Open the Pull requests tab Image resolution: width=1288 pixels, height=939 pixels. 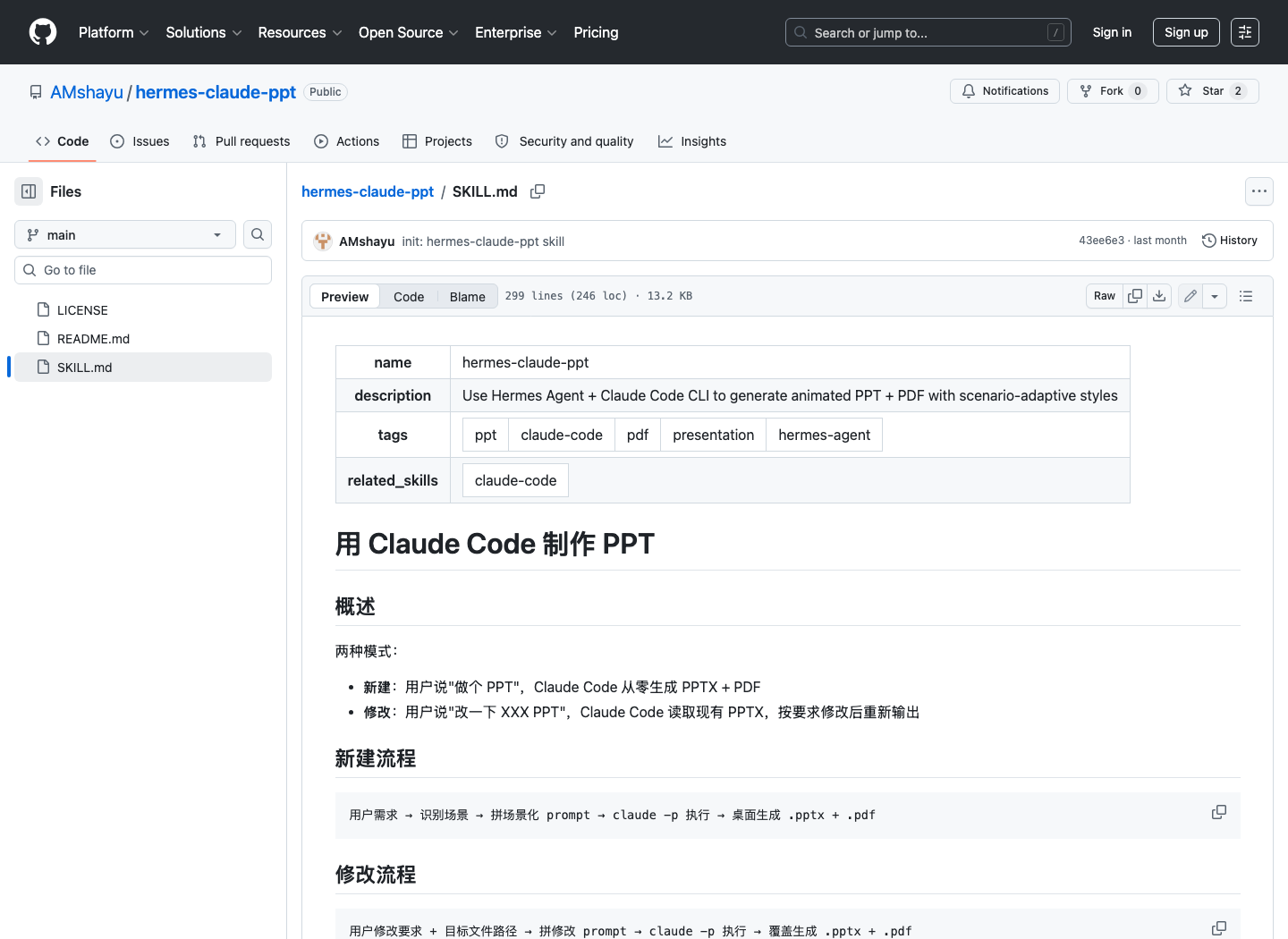(x=241, y=141)
